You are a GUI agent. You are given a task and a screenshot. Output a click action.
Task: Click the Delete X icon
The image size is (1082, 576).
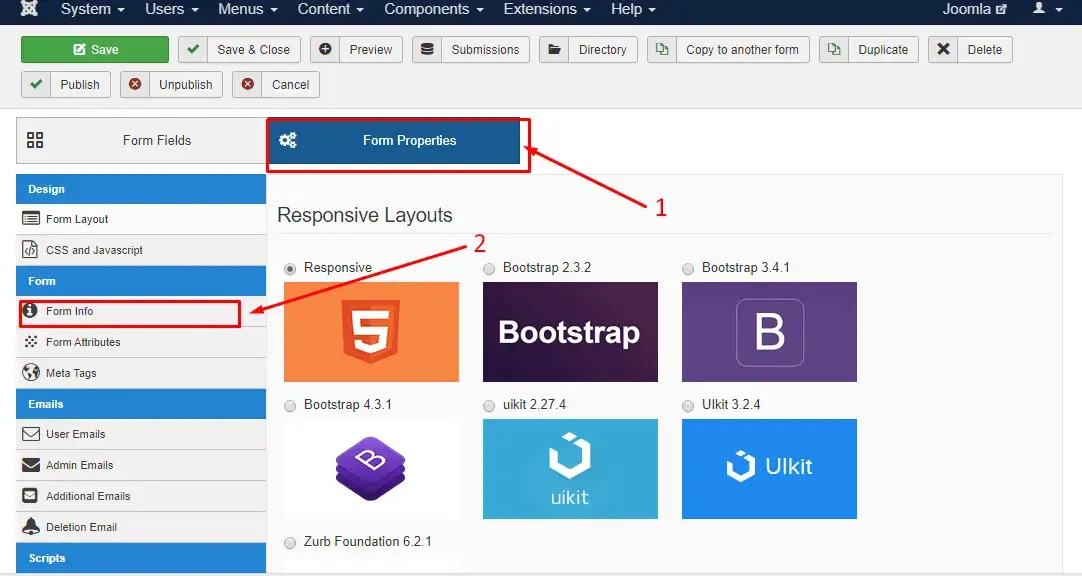point(943,49)
